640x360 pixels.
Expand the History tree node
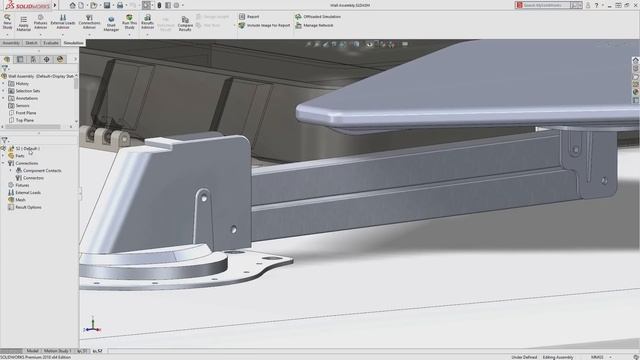[3, 84]
